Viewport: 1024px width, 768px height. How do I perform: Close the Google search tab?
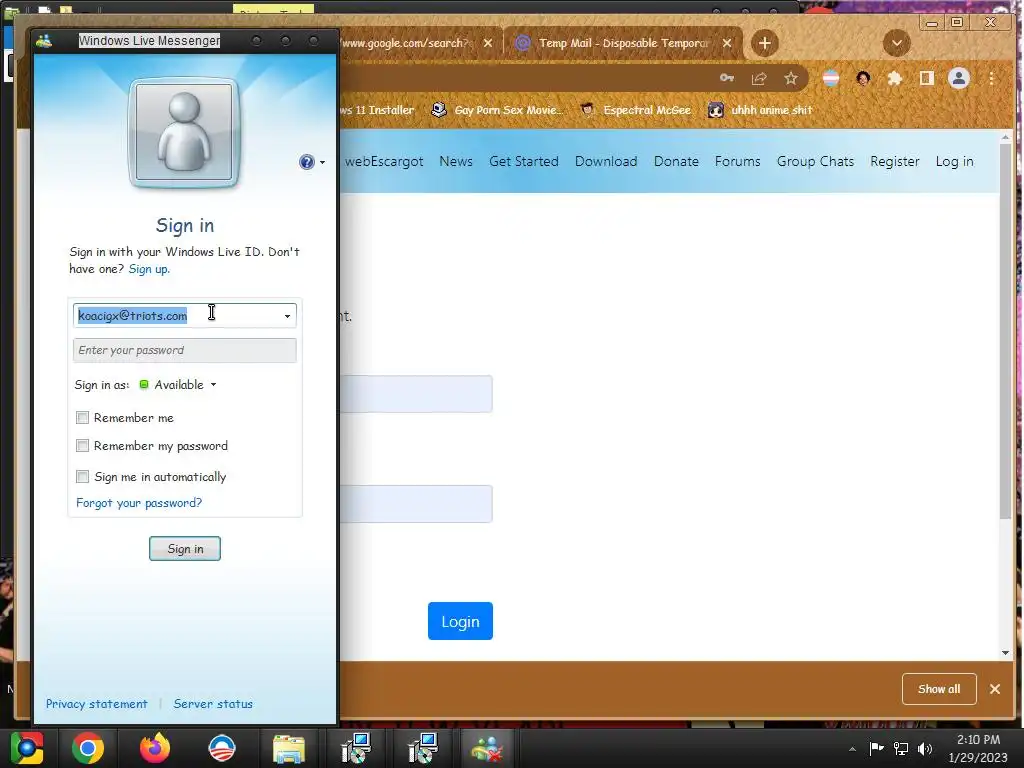(488, 43)
